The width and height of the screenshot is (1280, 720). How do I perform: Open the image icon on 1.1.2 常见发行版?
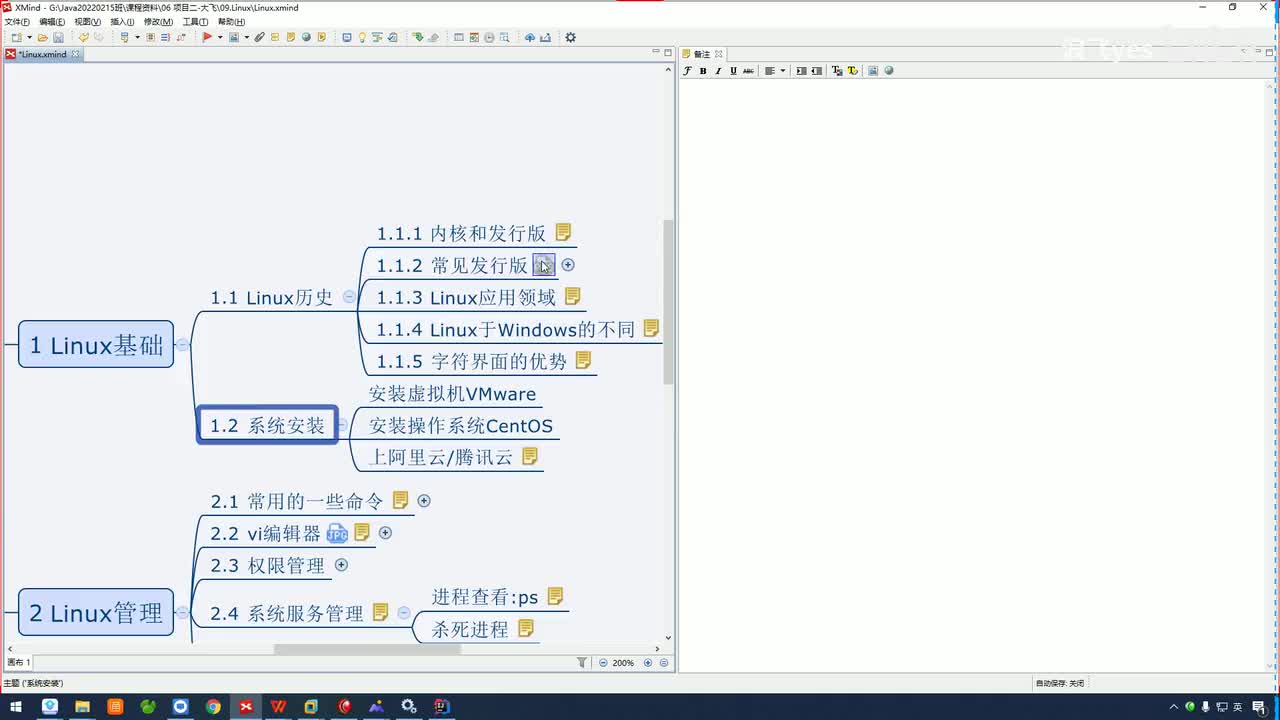coord(543,264)
